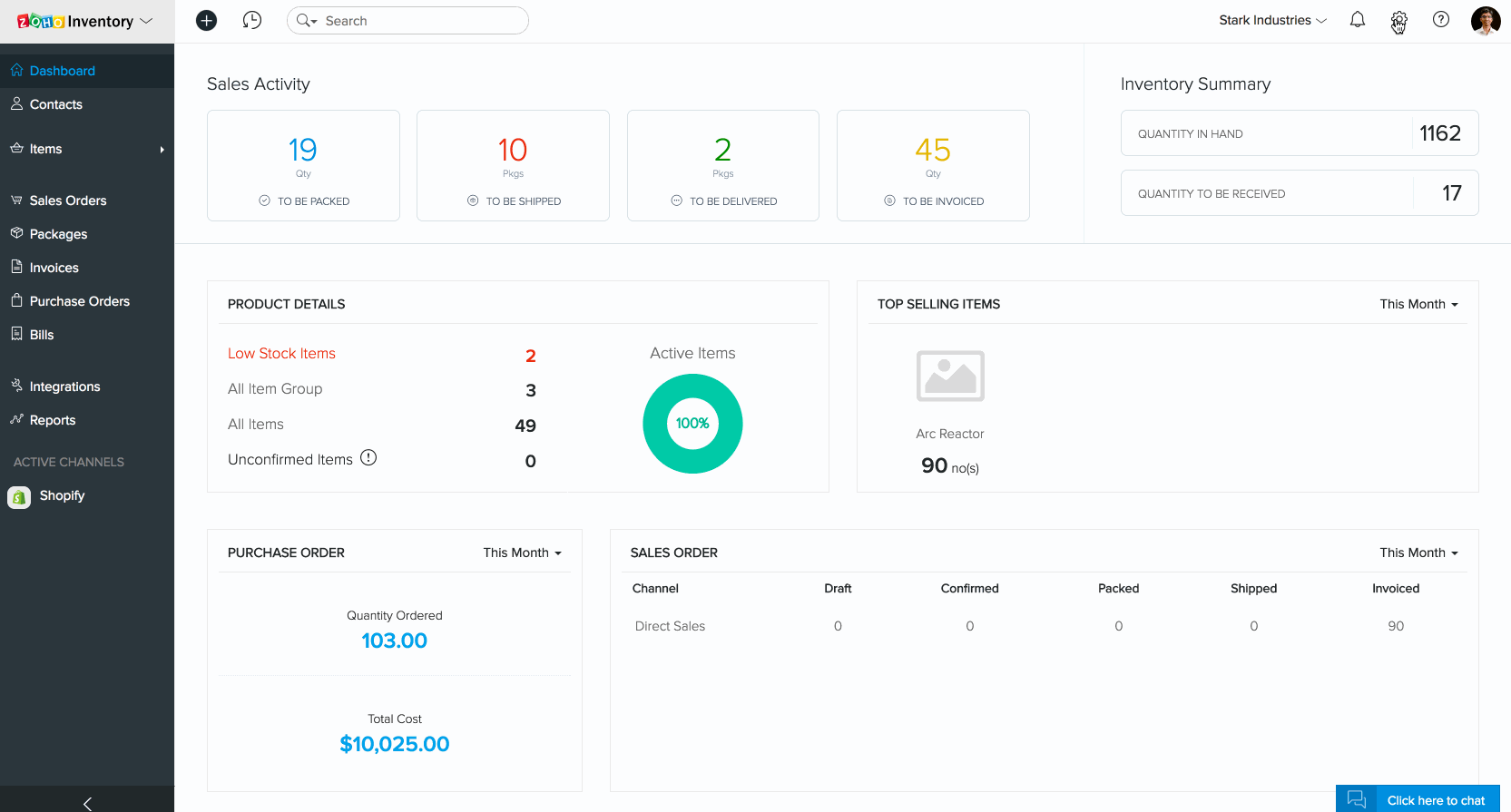This screenshot has width=1511, height=812.
Task: Open the user profile avatar
Action: (1485, 20)
